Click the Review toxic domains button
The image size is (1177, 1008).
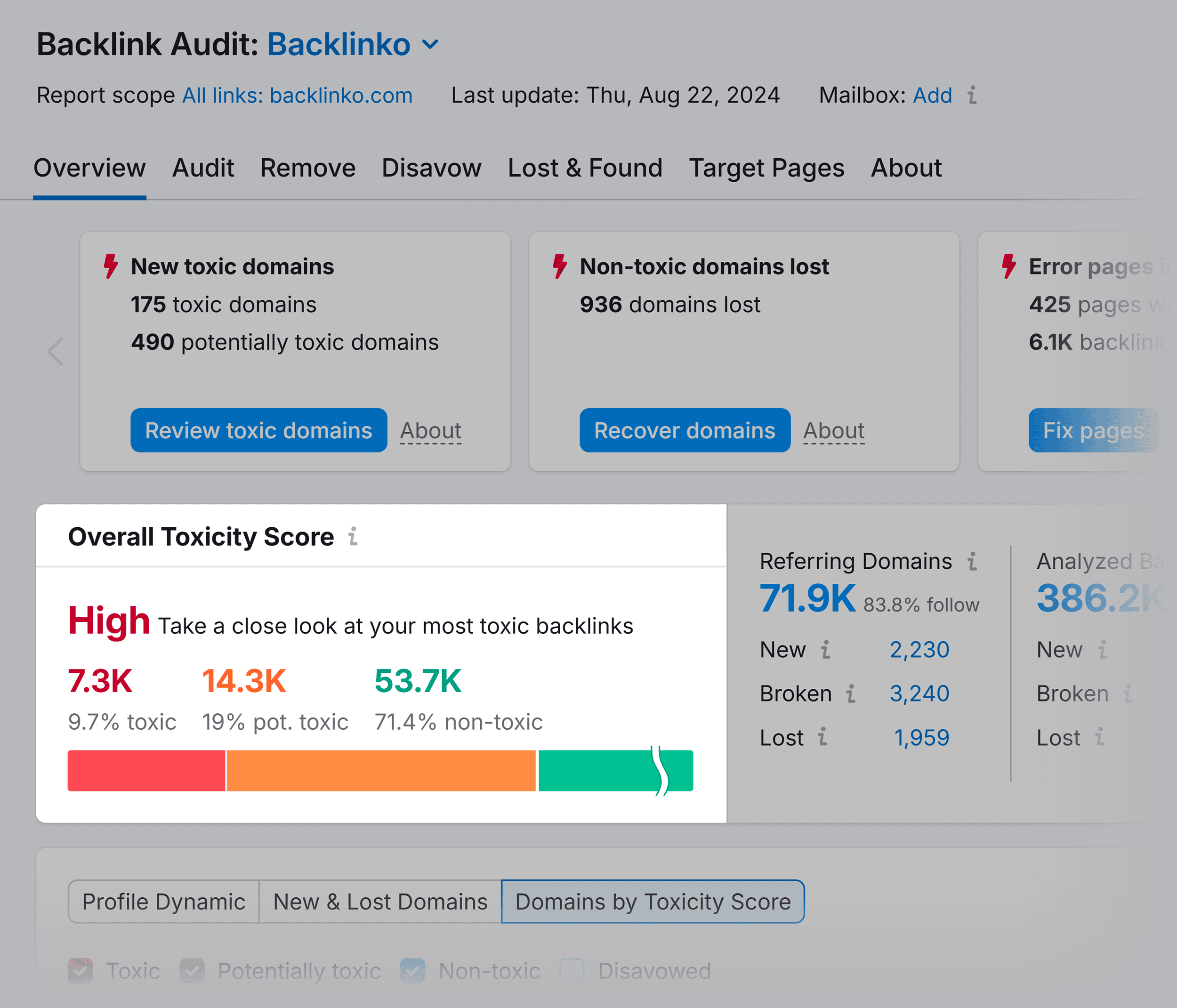[x=258, y=431]
